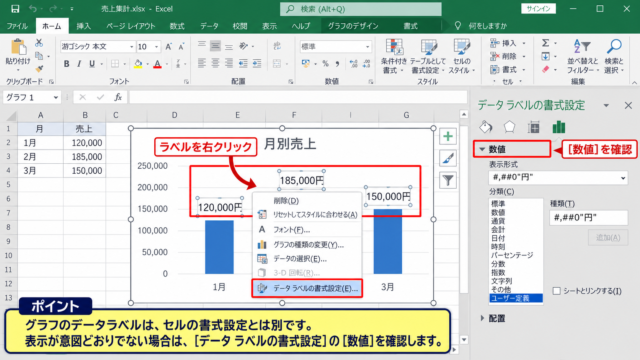640x360 pixels.
Task: Click the search box in title bar
Action: (x=361, y=9)
